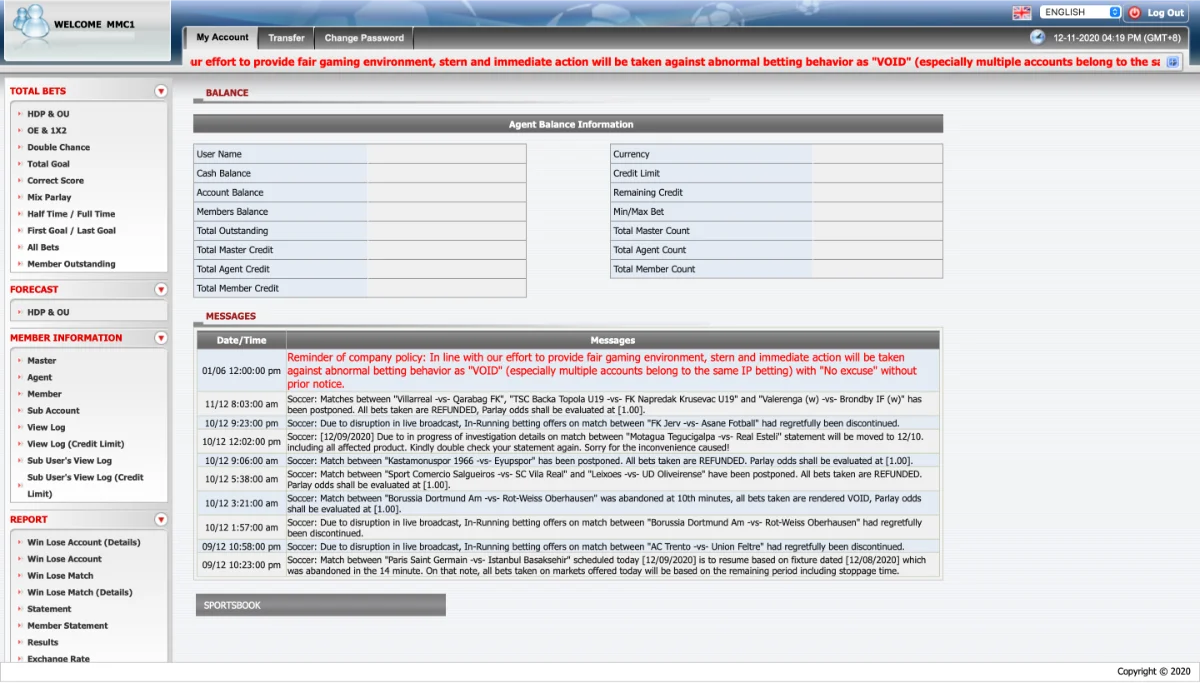Open Total Goal bets
1200x683 pixels.
(x=48, y=164)
